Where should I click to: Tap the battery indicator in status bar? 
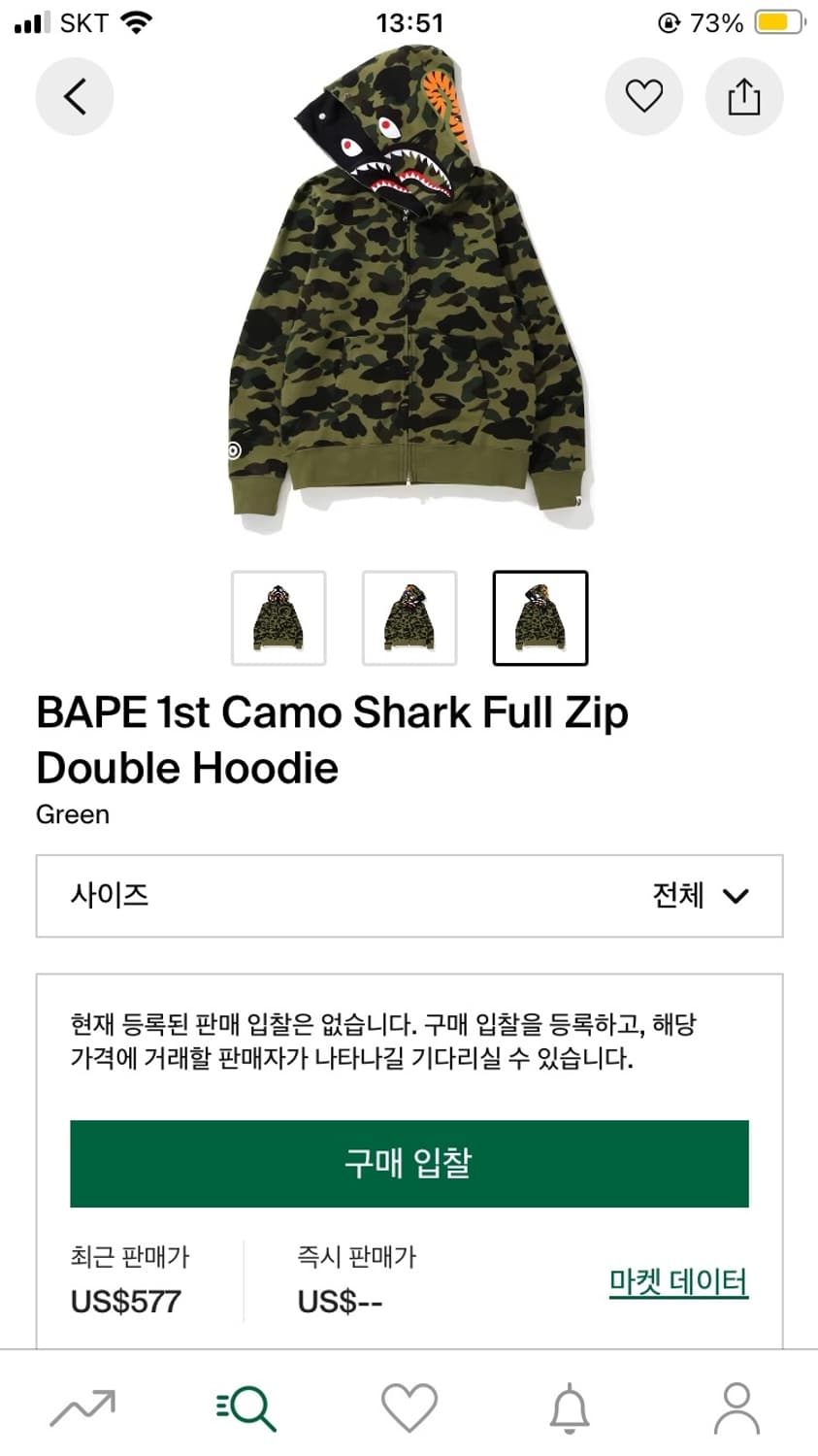[x=780, y=22]
